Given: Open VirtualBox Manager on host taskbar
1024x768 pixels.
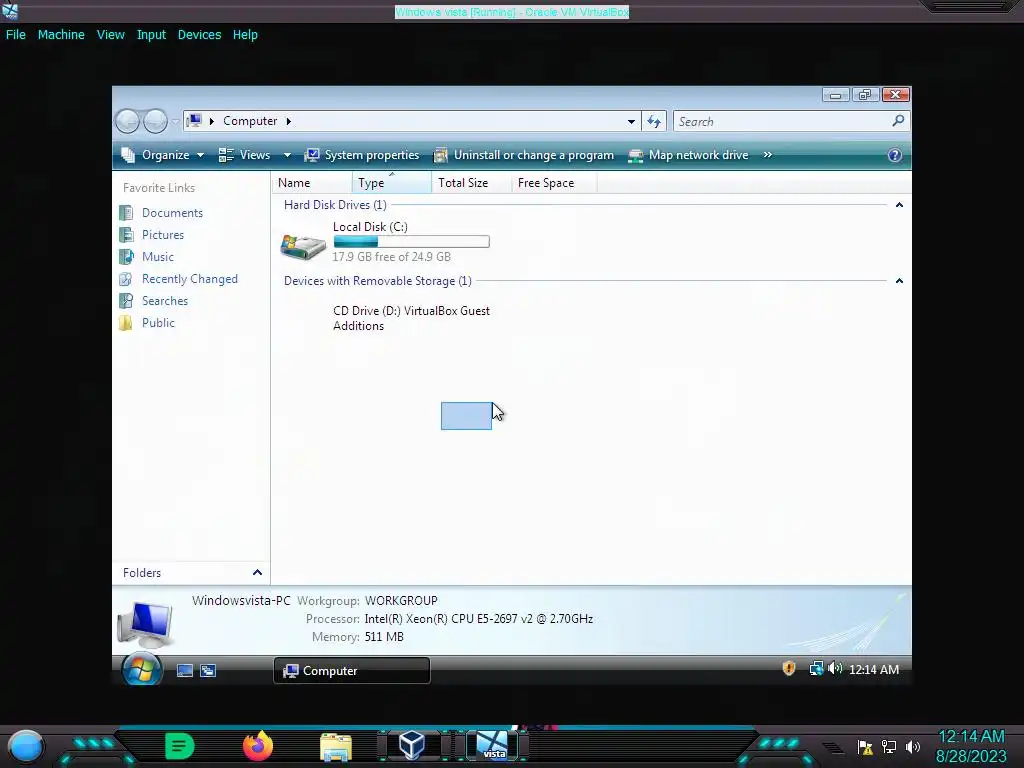Looking at the screenshot, I should 412,745.
